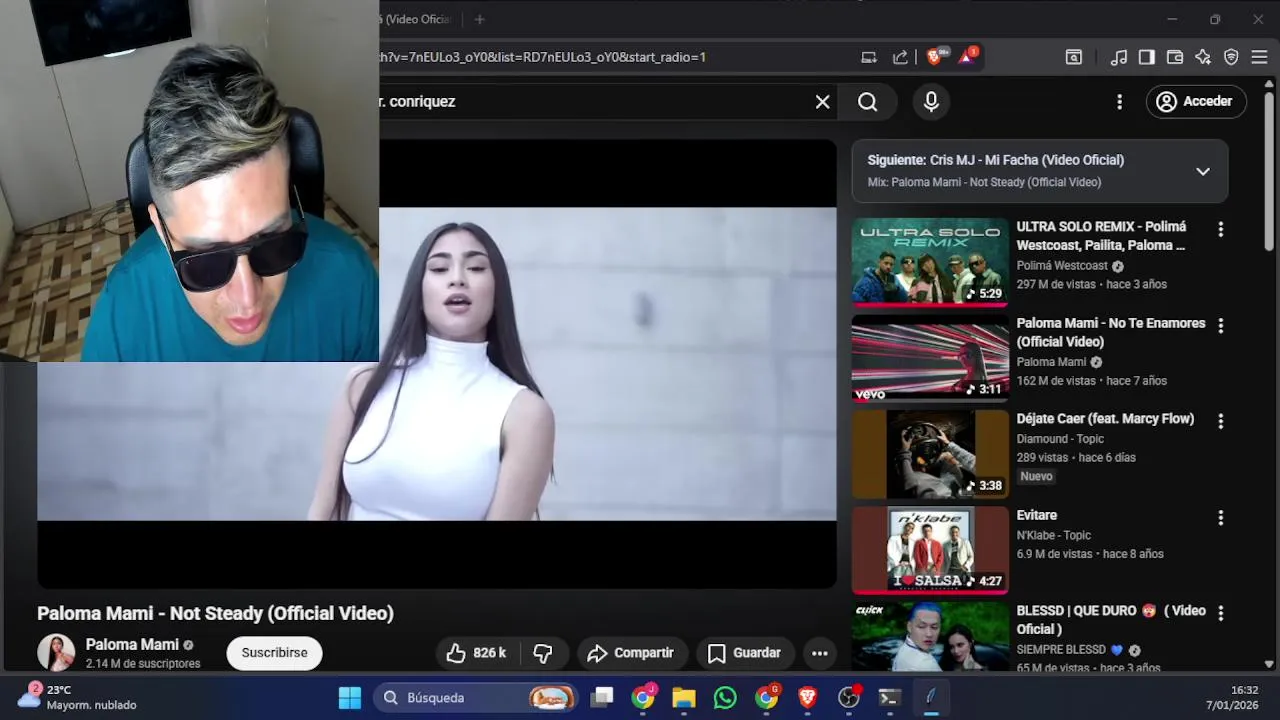Click Chrome icon between WhatsApp and Brave

pos(767,698)
